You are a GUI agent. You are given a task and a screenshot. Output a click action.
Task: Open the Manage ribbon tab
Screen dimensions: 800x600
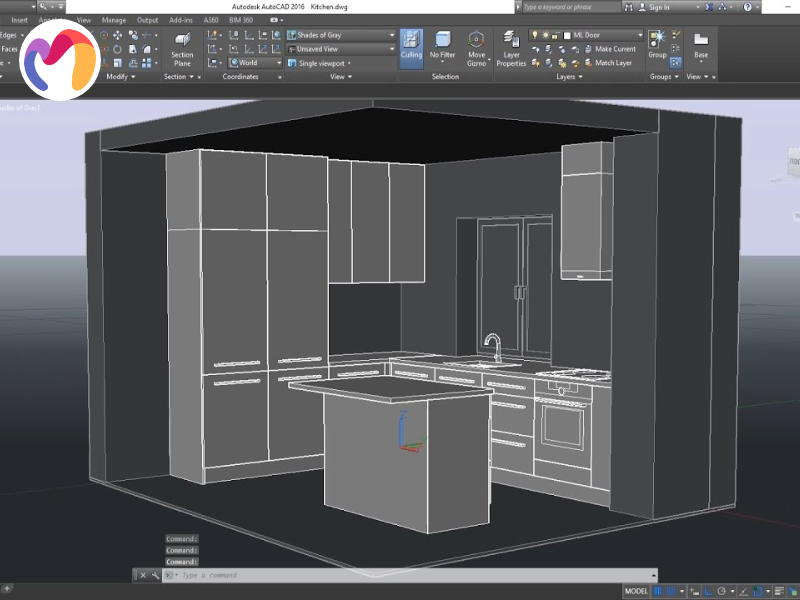[114, 20]
